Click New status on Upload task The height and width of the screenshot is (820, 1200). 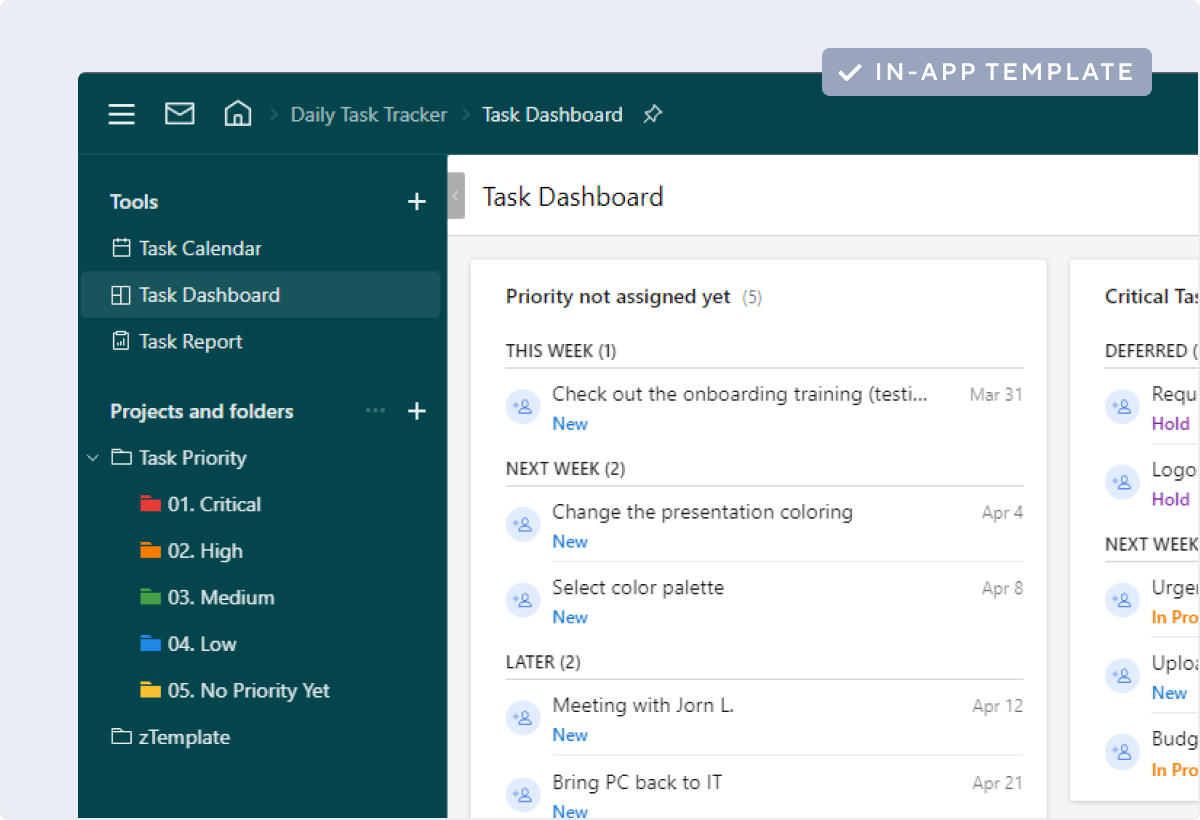coord(1169,693)
